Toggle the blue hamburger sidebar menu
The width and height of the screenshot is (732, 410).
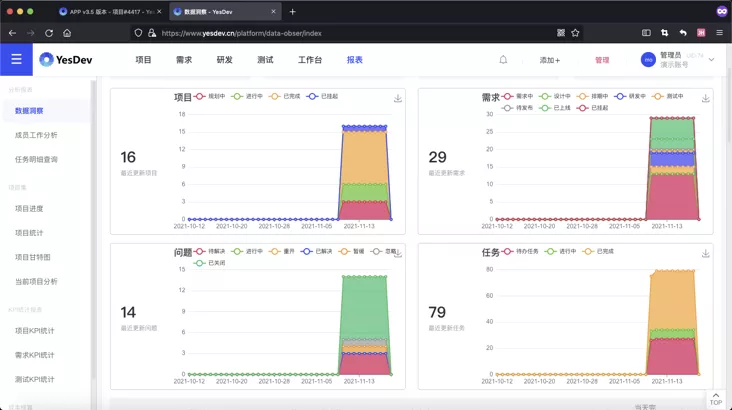click(x=16, y=59)
